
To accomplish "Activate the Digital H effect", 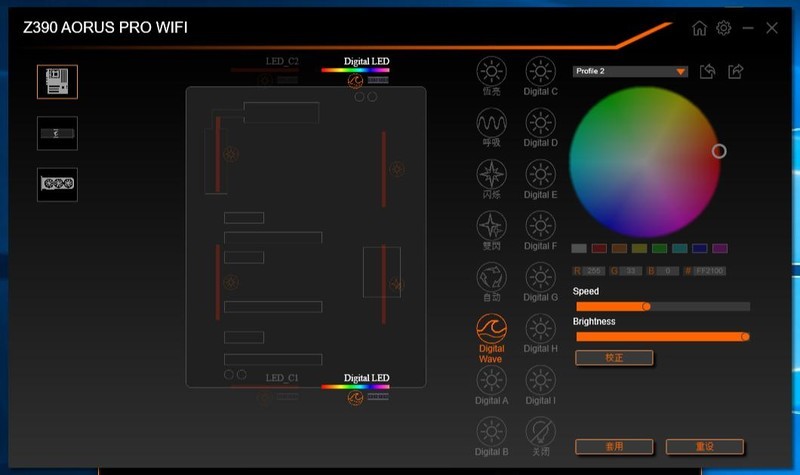I will click(x=540, y=329).
